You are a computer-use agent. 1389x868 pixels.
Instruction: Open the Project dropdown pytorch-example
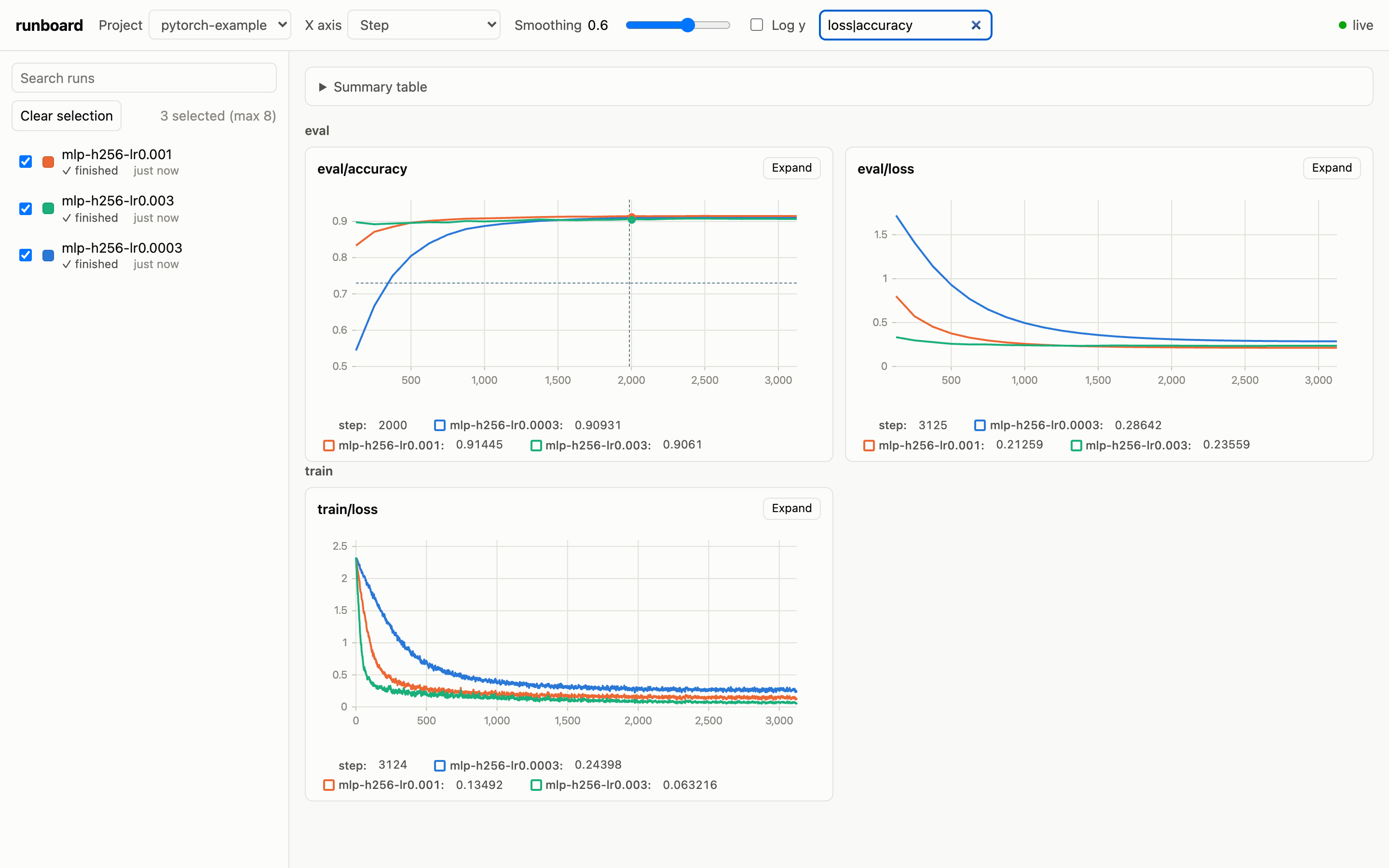point(220,25)
